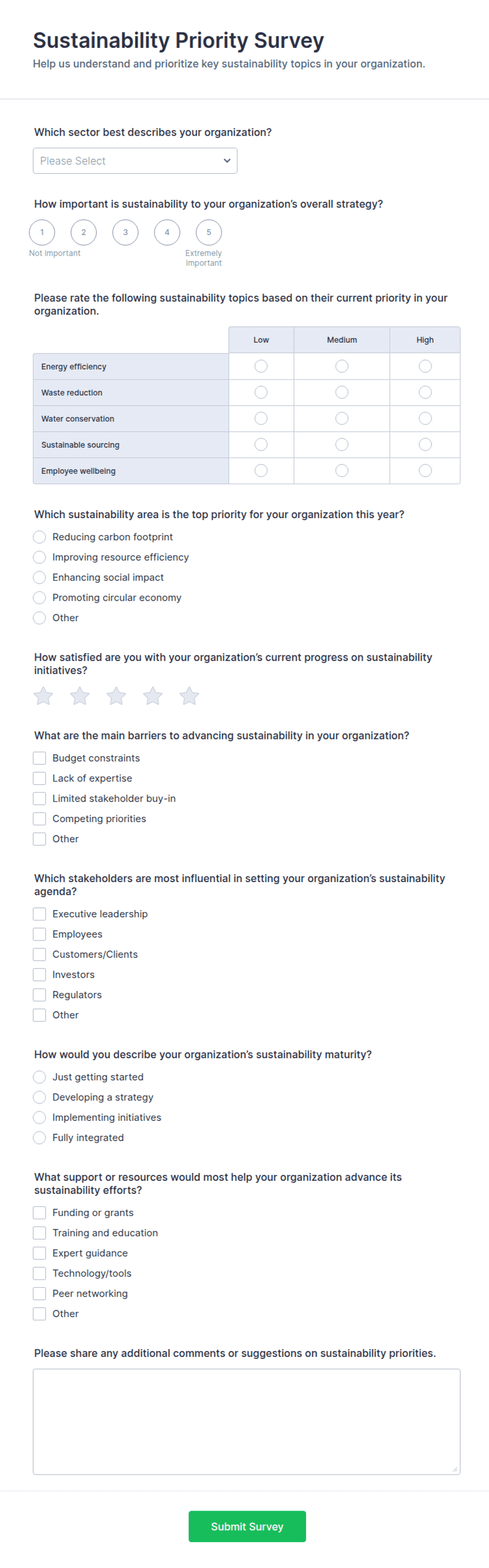Viewport: 489px width, 1568px height.
Task: Check Peer networking support option
Action: pos(39,1293)
